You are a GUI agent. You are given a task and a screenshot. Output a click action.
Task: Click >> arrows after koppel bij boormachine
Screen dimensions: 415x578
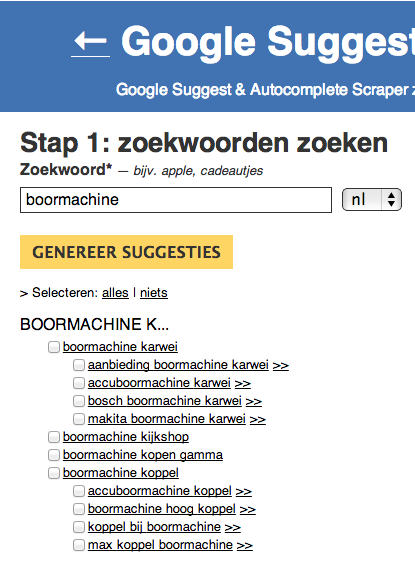pyautogui.click(x=233, y=527)
